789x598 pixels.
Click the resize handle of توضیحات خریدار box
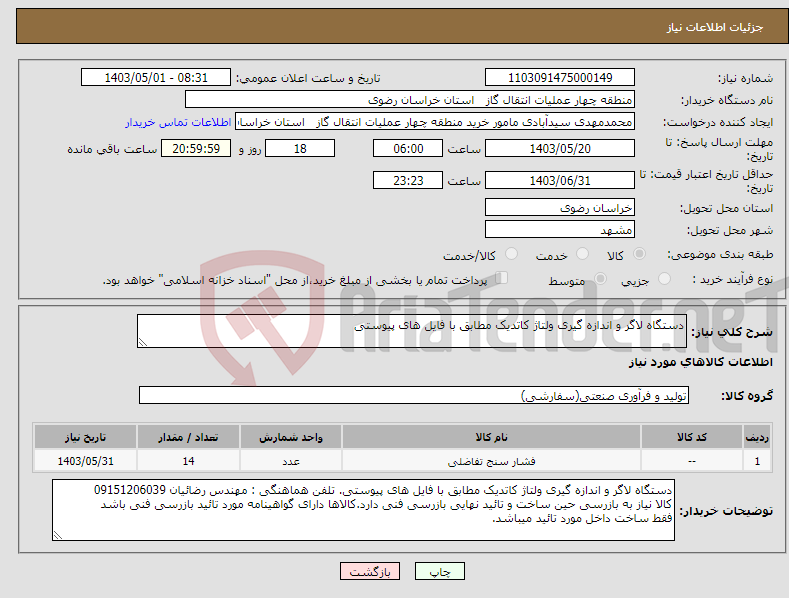(x=58, y=535)
